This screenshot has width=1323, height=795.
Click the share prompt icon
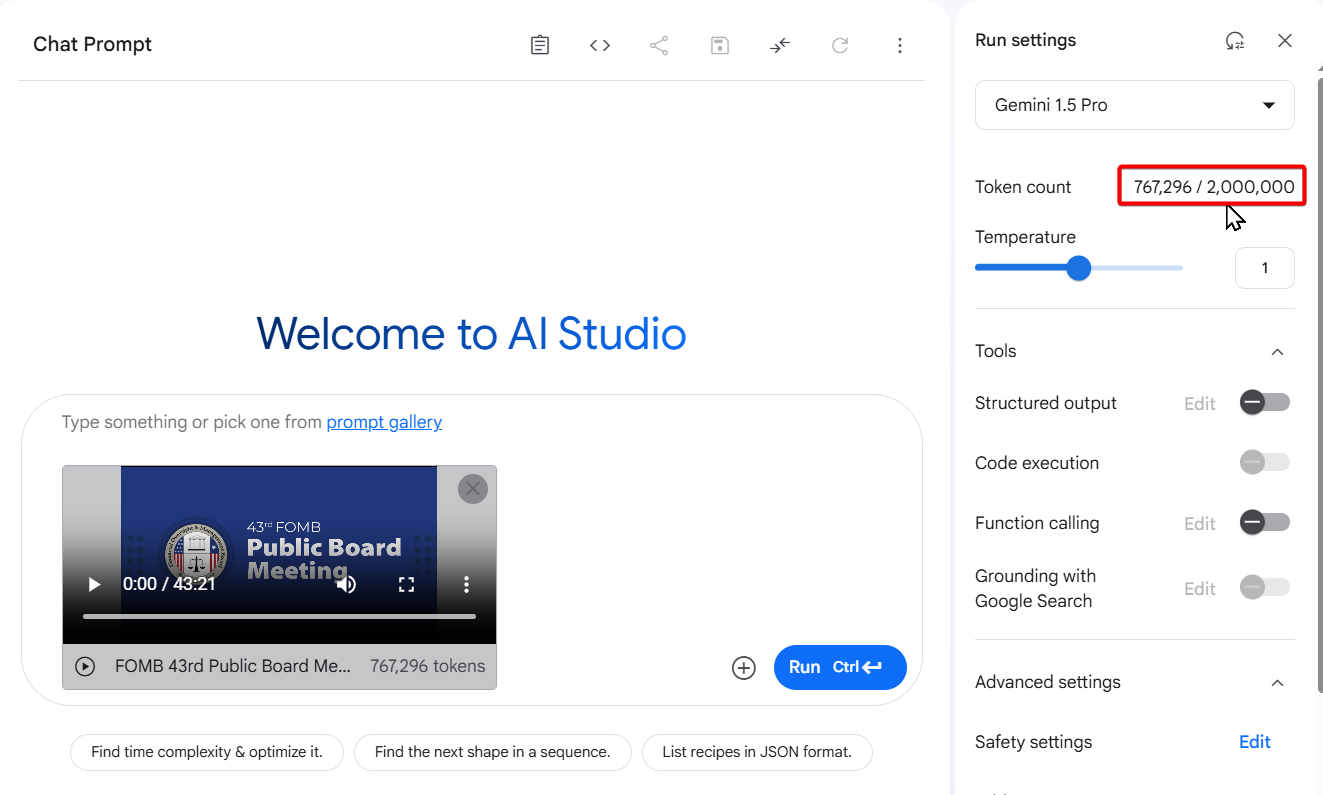click(x=659, y=45)
